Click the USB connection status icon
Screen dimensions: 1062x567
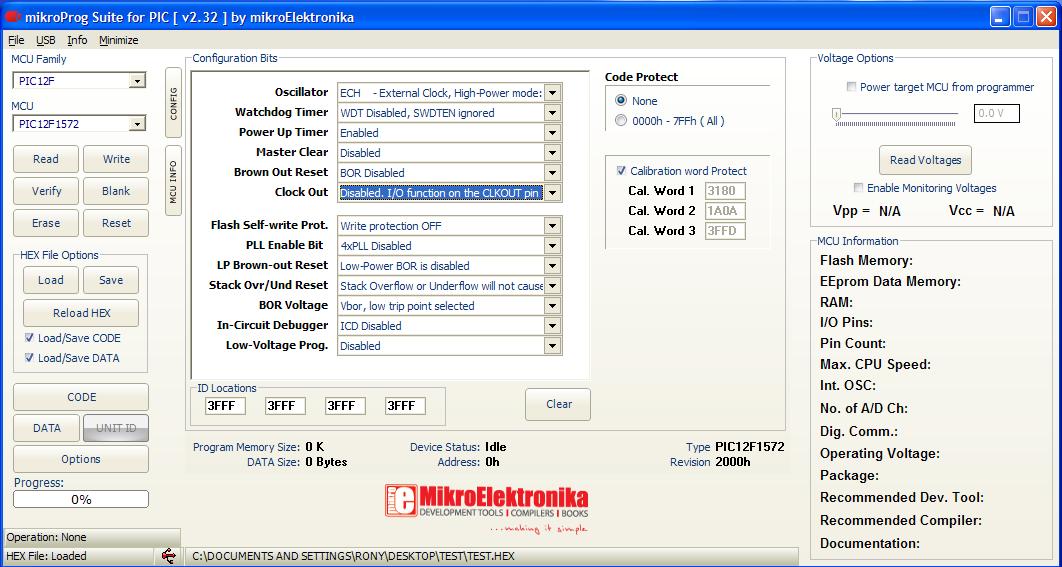tap(168, 555)
